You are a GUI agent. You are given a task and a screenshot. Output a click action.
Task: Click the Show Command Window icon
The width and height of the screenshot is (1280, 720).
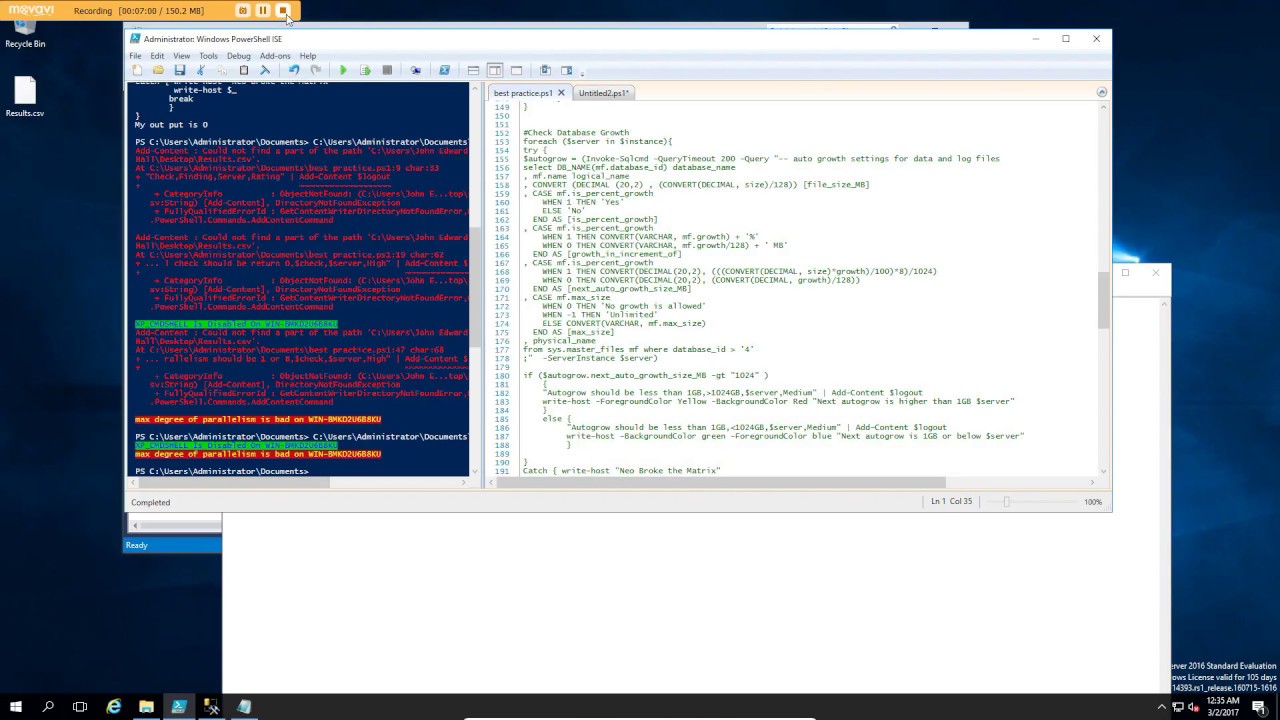tap(545, 70)
